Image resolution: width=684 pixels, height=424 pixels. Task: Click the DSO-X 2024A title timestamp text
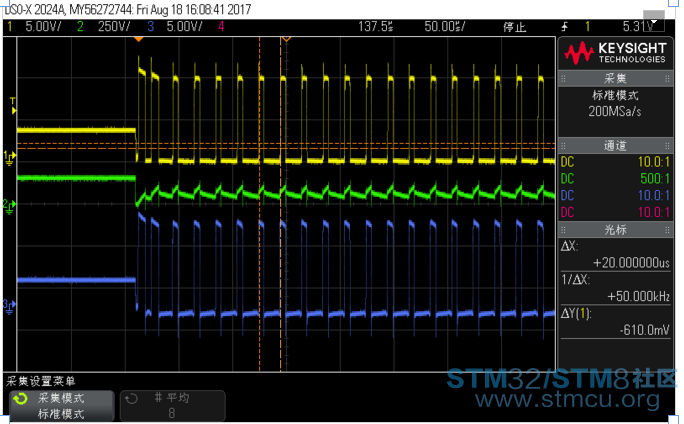tap(127, 9)
